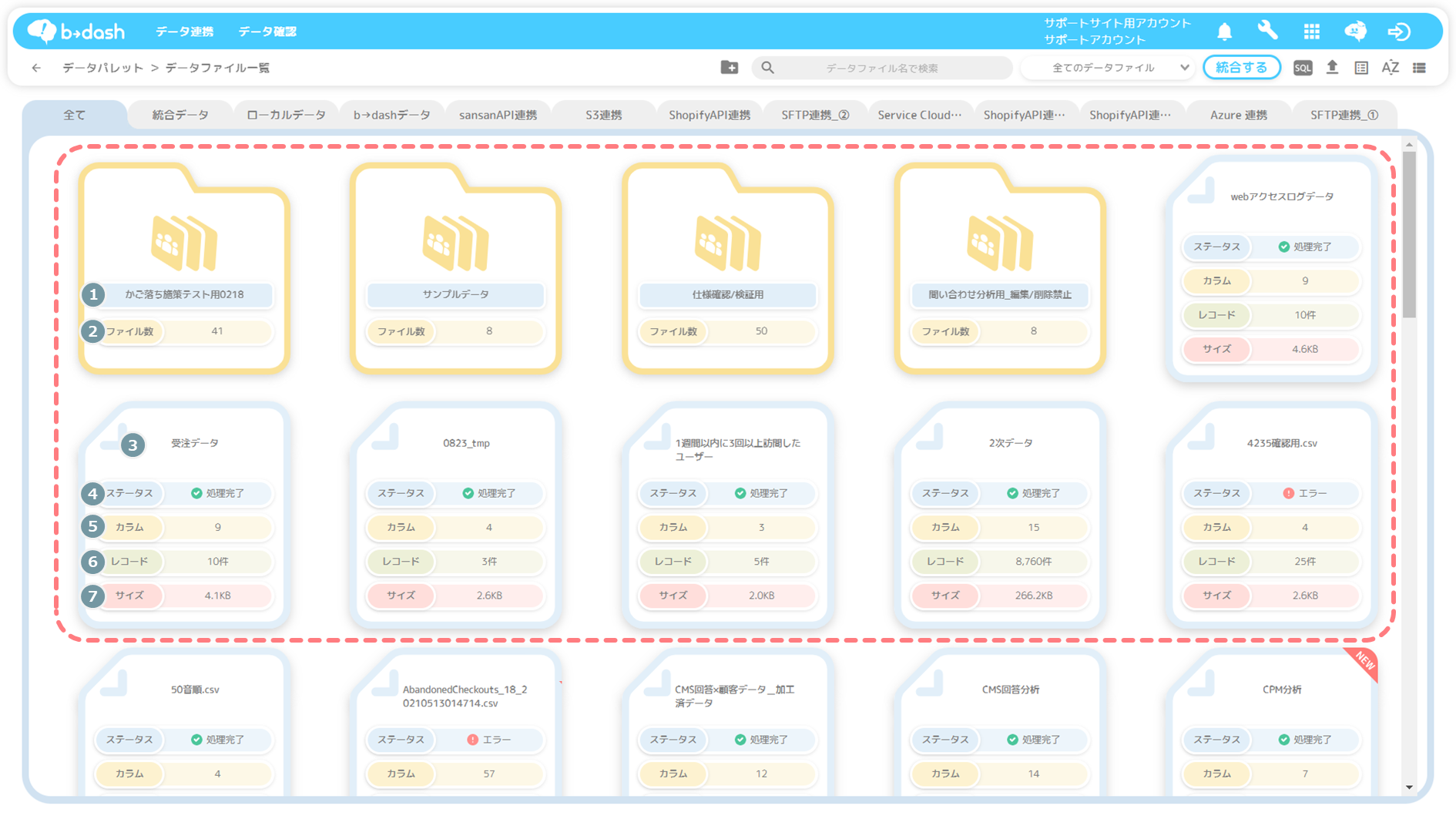Open settings via the wrench icon
This screenshot has width=1456, height=819.
coord(1267,31)
